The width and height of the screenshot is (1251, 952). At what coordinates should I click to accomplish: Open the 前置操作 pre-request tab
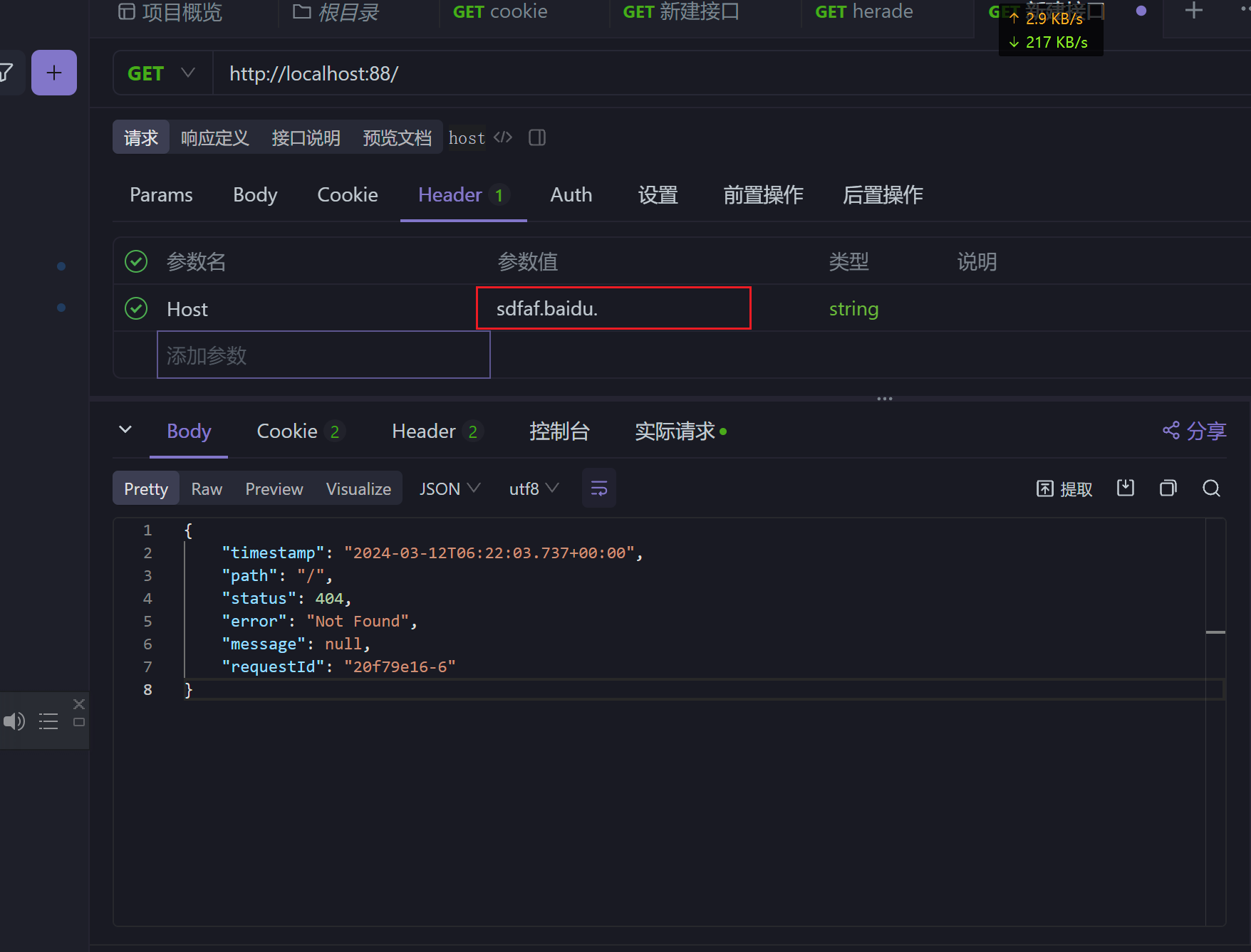pyautogui.click(x=764, y=194)
